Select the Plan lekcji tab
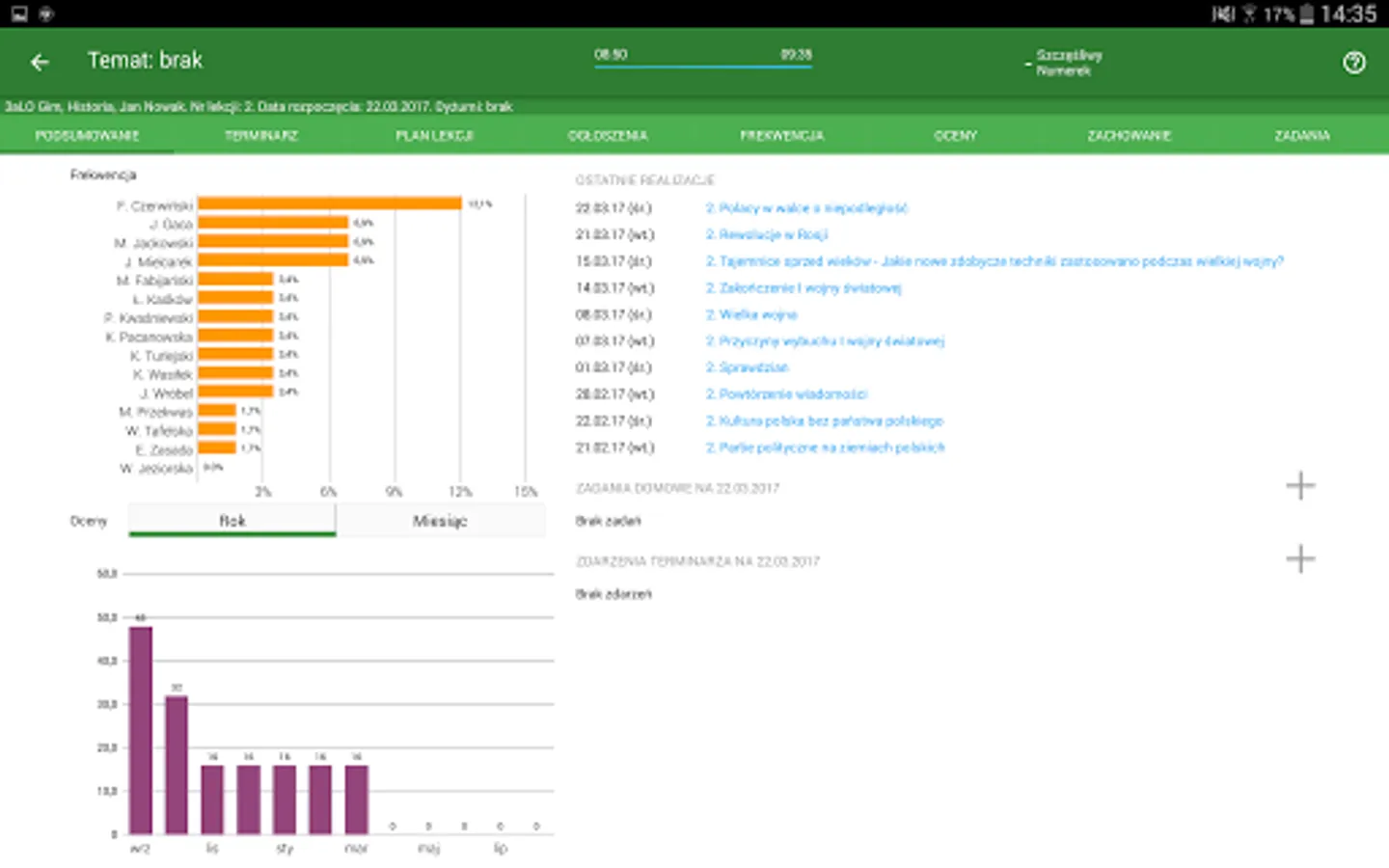This screenshot has height=868, width=1389. 434,136
